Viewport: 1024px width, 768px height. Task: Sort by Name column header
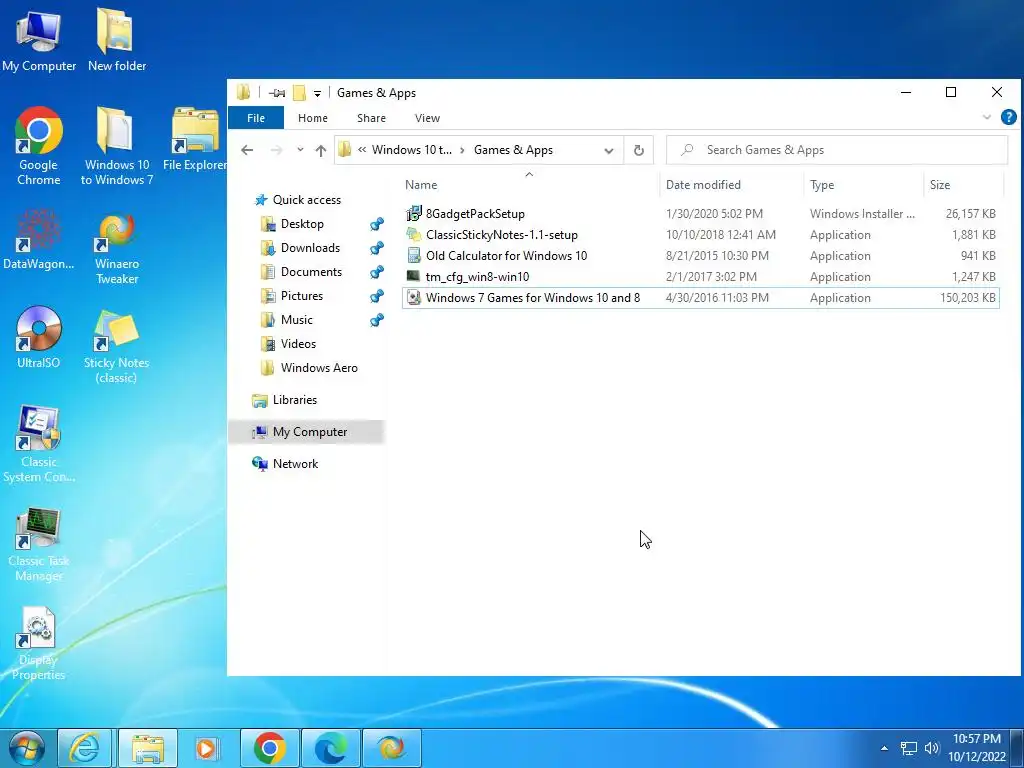coord(530,185)
